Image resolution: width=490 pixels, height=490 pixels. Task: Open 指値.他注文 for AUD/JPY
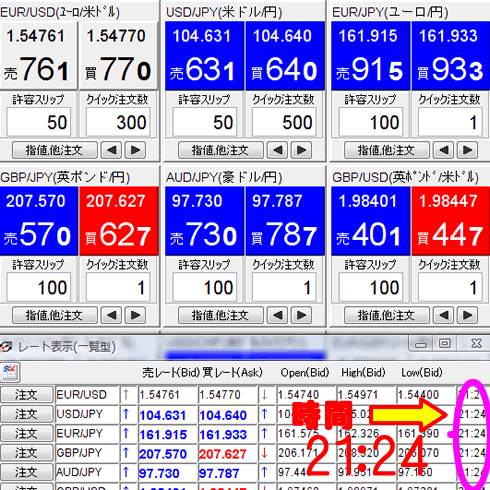coord(221,315)
